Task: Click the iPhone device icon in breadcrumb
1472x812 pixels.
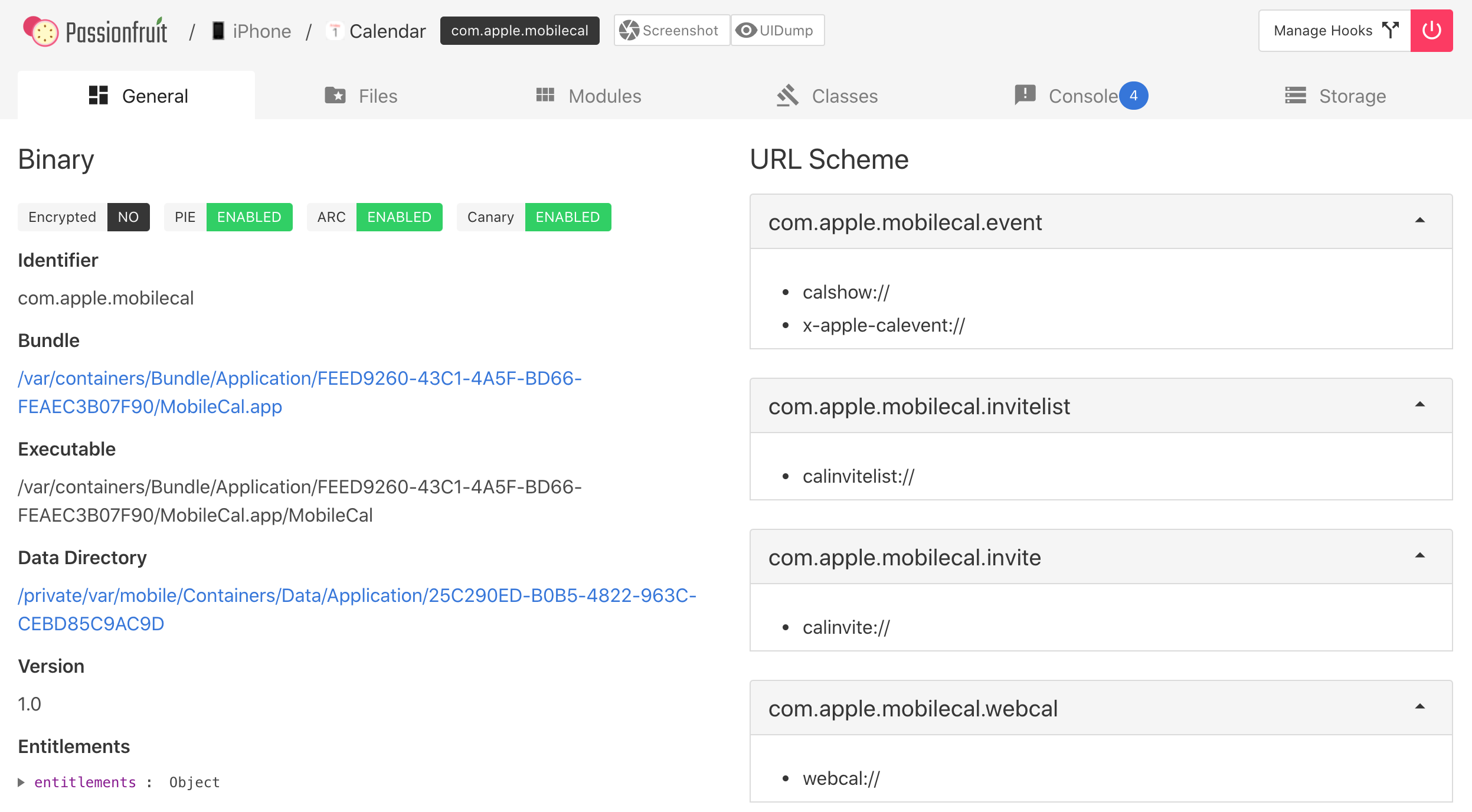Action: click(x=218, y=31)
